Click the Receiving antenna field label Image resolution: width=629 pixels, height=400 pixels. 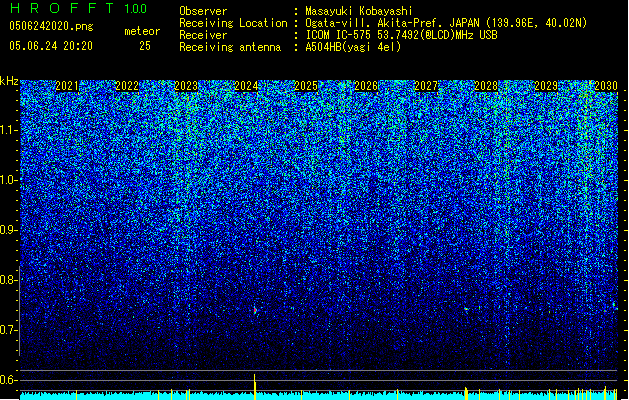click(x=230, y=47)
